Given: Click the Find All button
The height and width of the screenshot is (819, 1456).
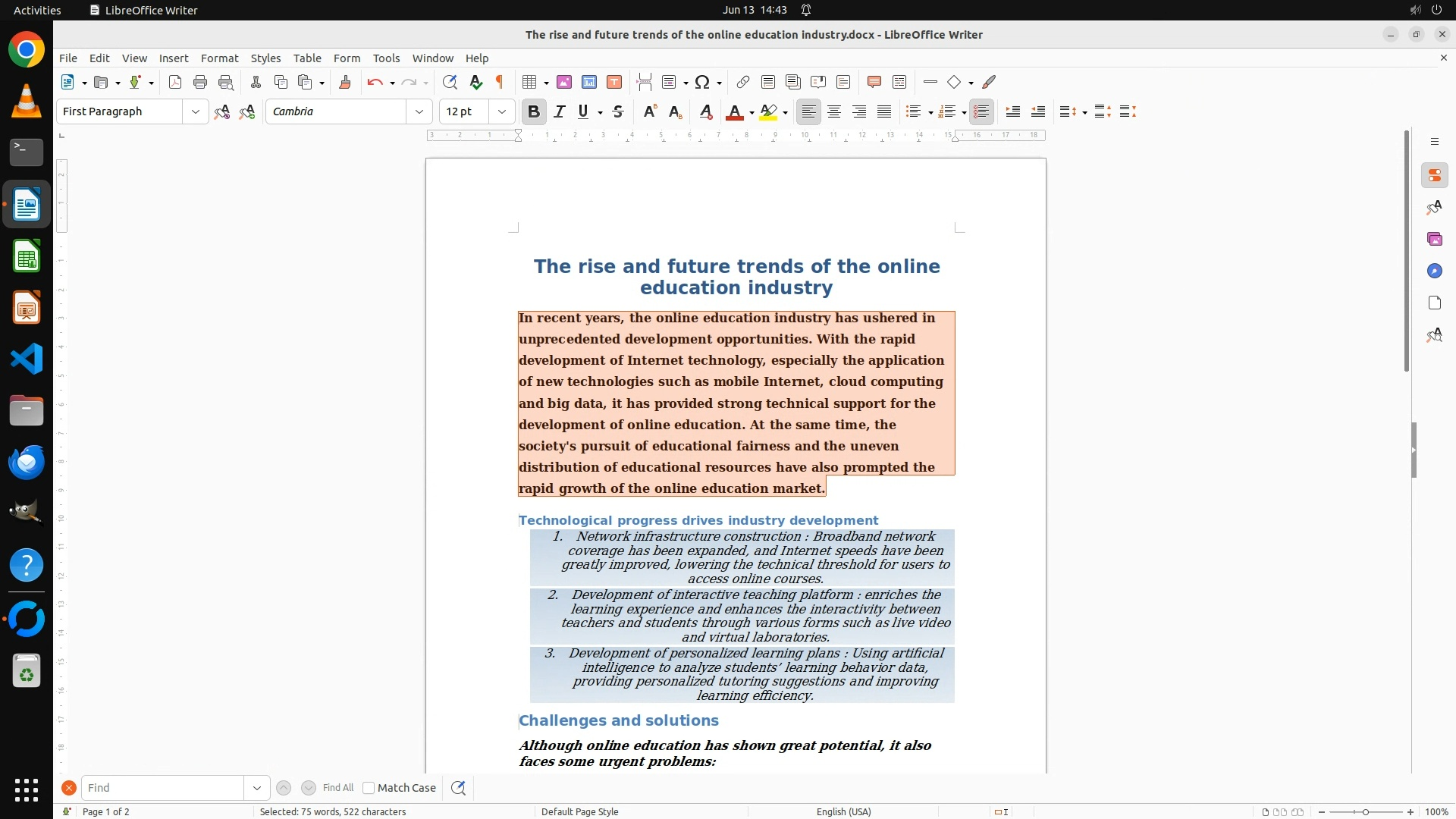Looking at the screenshot, I should point(337,788).
